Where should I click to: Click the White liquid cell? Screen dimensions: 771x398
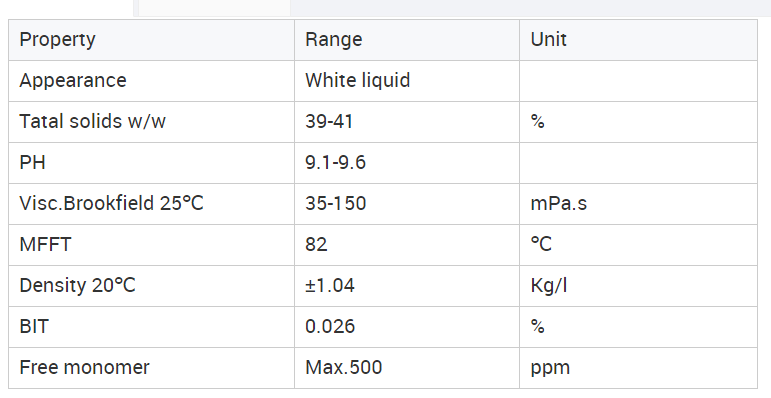(407, 81)
